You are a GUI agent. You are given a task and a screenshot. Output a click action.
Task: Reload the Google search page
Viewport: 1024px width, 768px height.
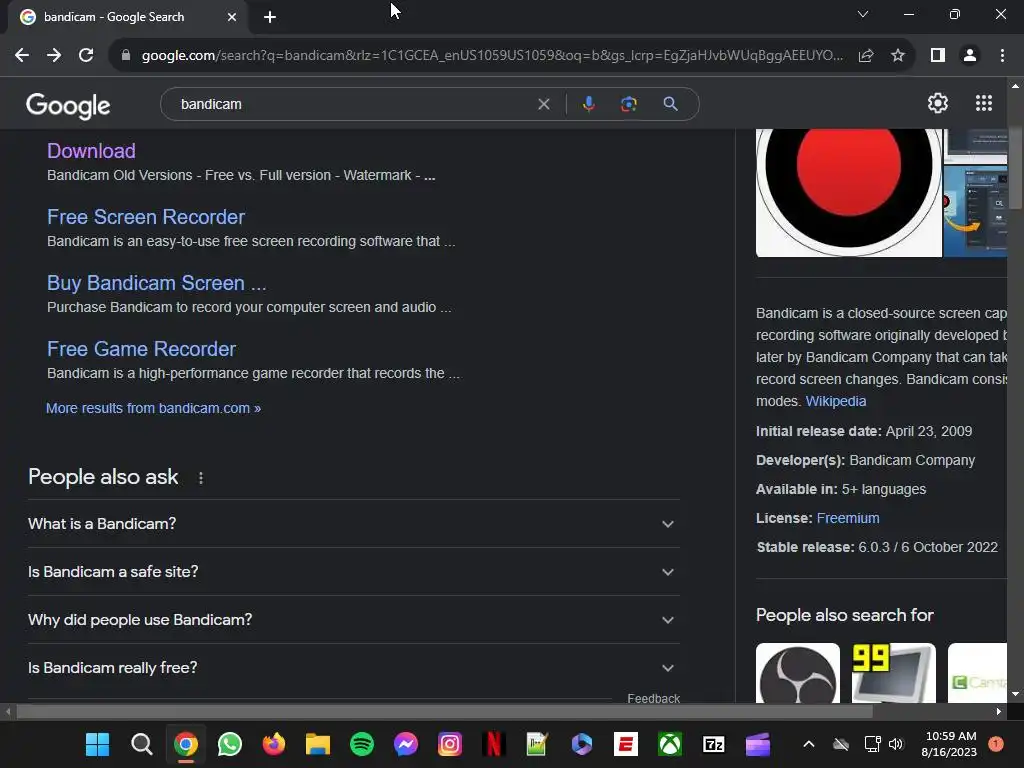[86, 56]
